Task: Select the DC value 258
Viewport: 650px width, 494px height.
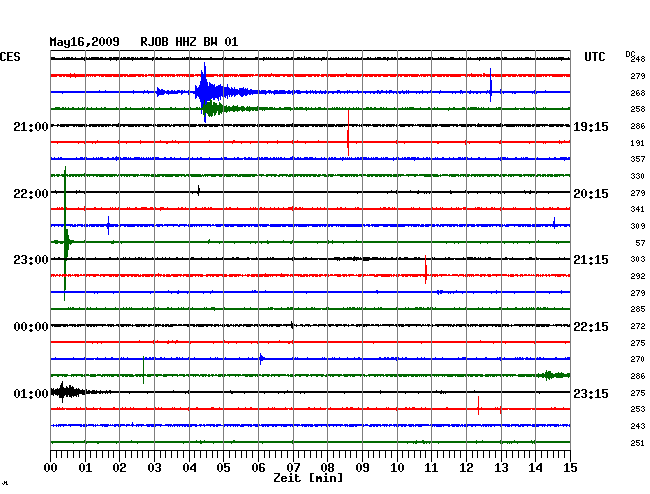Action: pyautogui.click(x=638, y=109)
